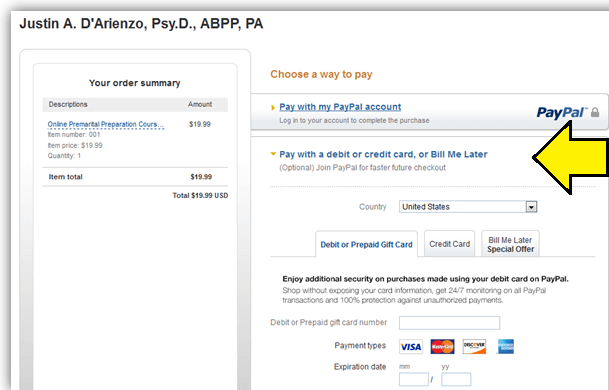Click the Visa card icon
Screen dimensions: 609x390
click(x=411, y=346)
